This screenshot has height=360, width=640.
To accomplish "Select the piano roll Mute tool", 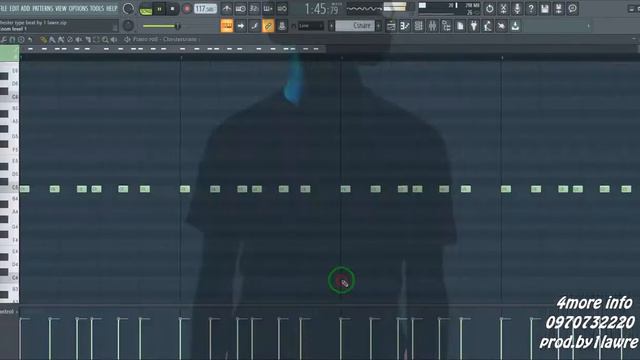I will 79,40.
